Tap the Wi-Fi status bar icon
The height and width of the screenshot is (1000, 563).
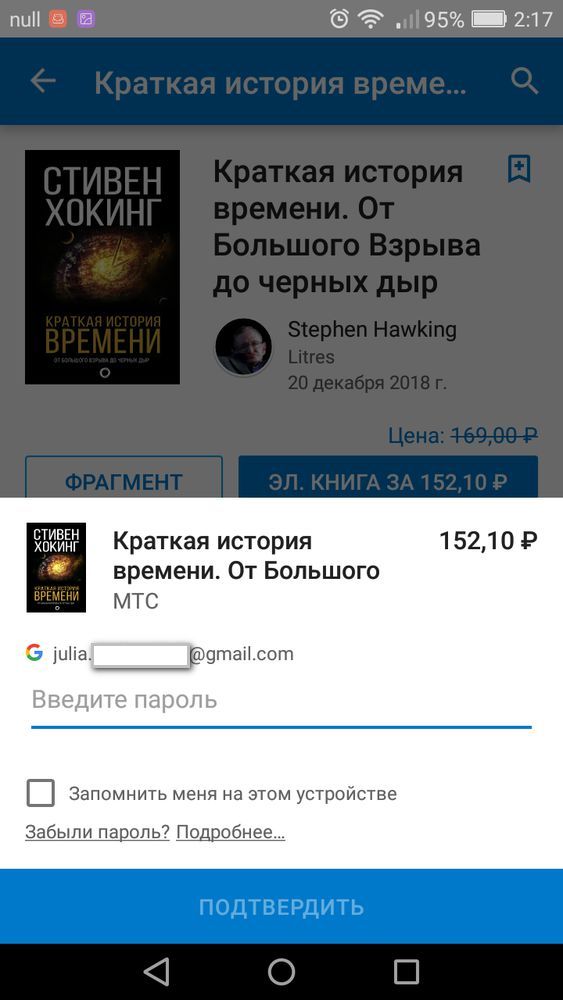[370, 19]
